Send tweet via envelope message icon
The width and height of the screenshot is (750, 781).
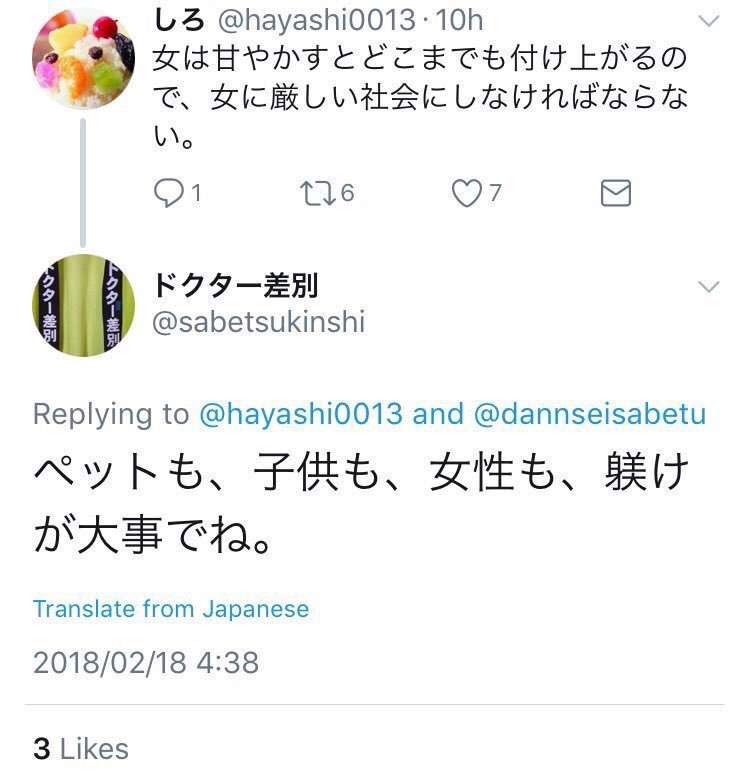click(x=616, y=193)
